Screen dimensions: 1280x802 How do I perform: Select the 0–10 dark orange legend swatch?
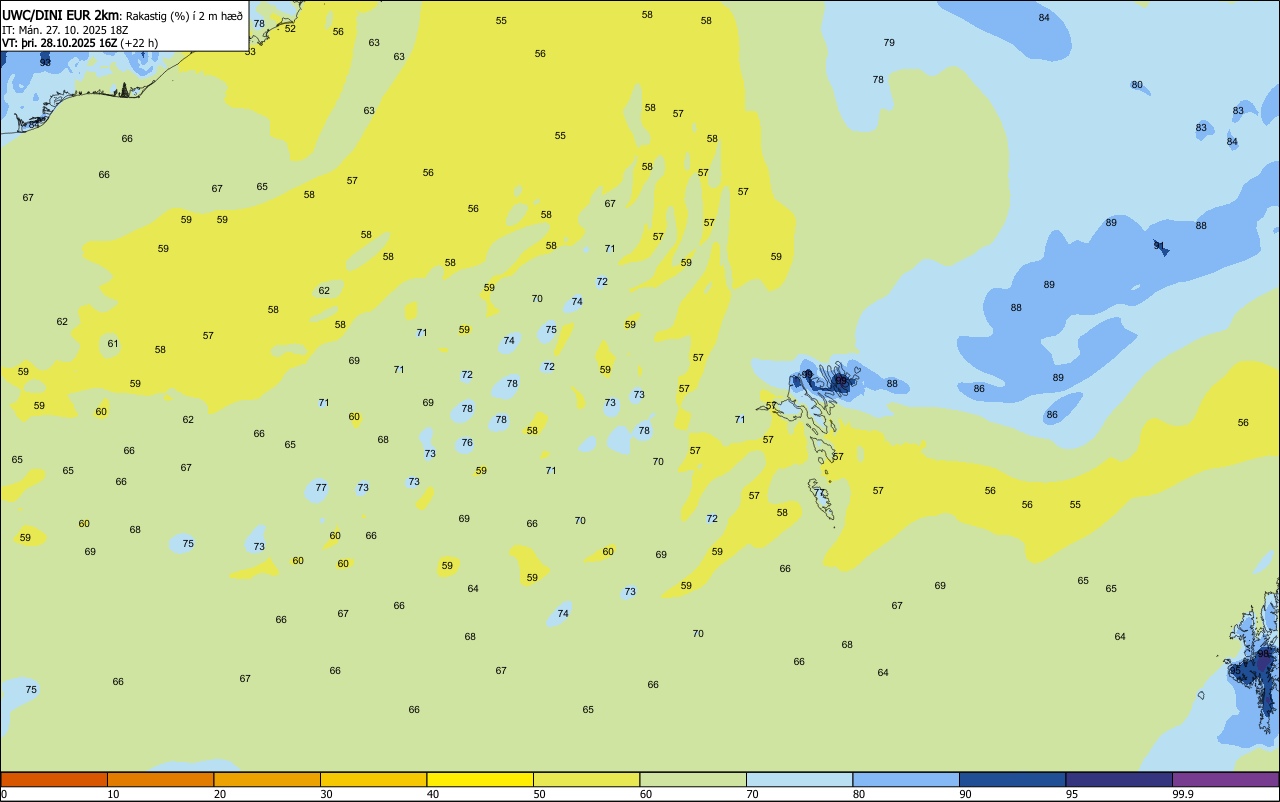pos(54,779)
